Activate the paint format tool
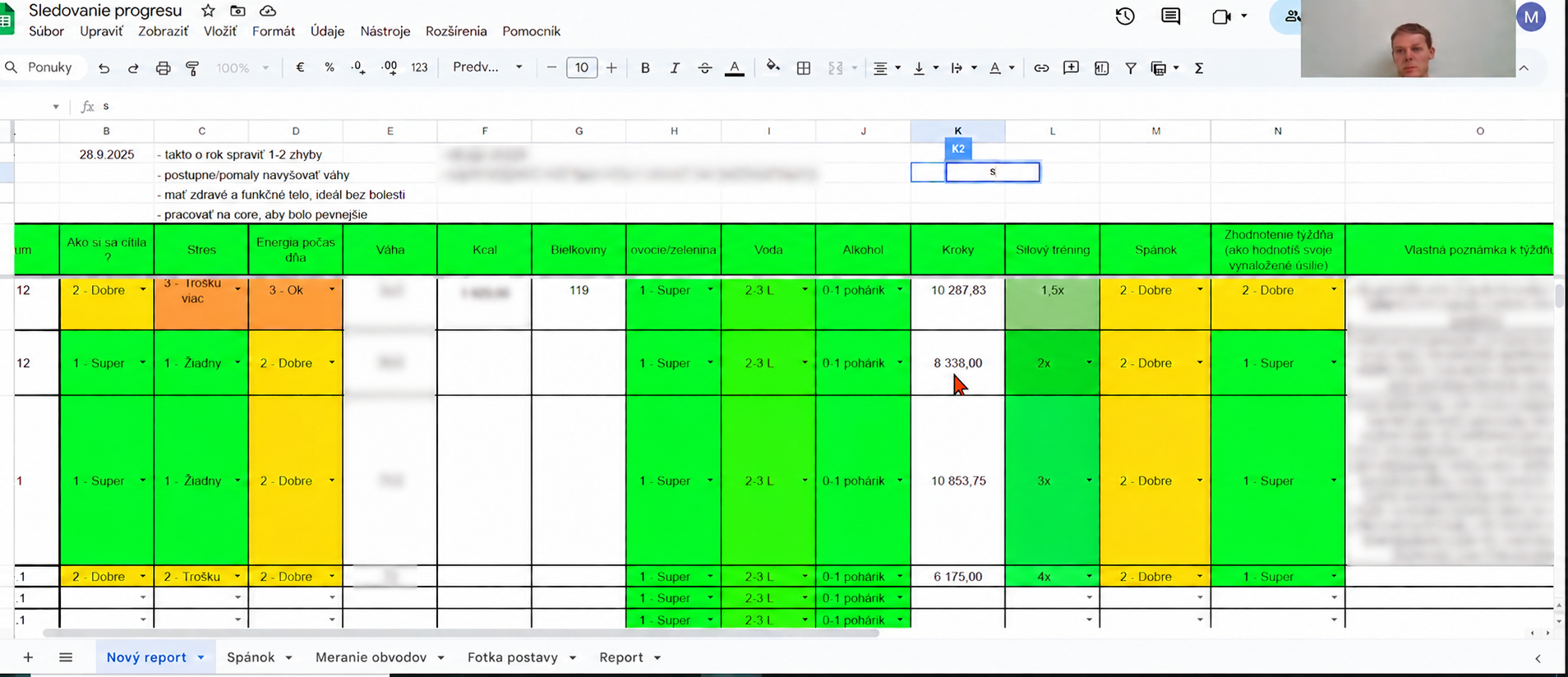The image size is (1568, 677). pos(192,68)
